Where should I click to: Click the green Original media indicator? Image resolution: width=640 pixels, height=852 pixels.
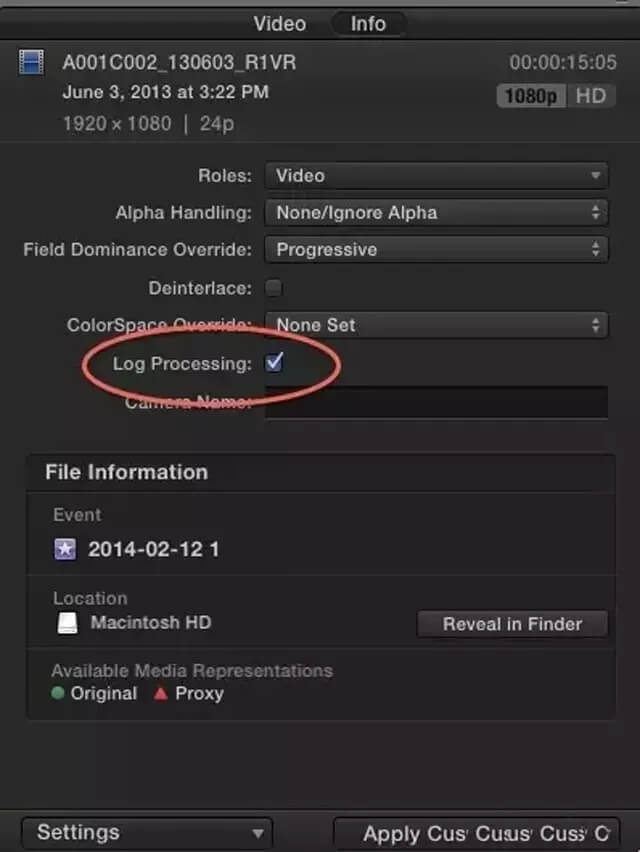click(59, 693)
